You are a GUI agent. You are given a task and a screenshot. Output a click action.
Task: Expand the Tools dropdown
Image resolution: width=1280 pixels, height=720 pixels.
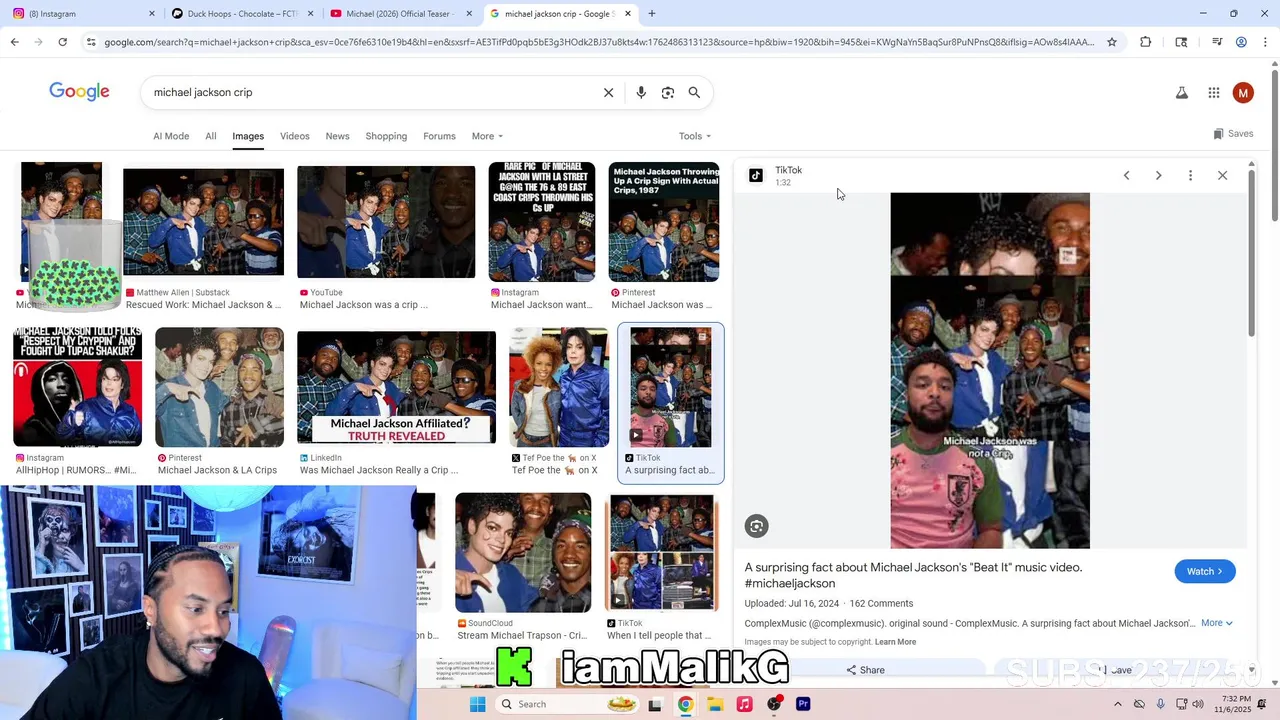[x=695, y=136]
